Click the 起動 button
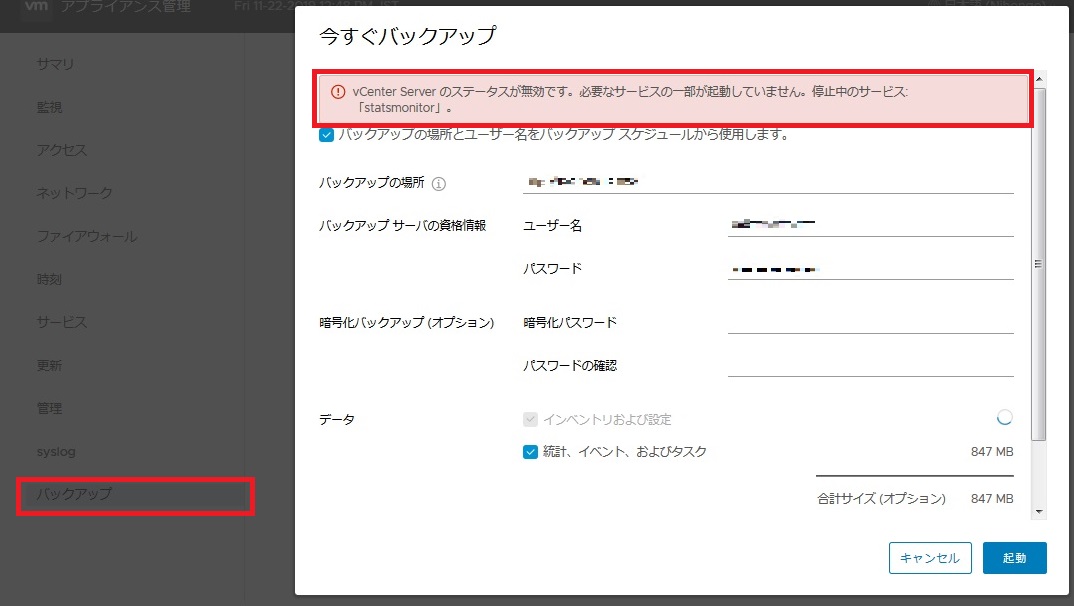This screenshot has height=606, width=1074. (x=1014, y=558)
